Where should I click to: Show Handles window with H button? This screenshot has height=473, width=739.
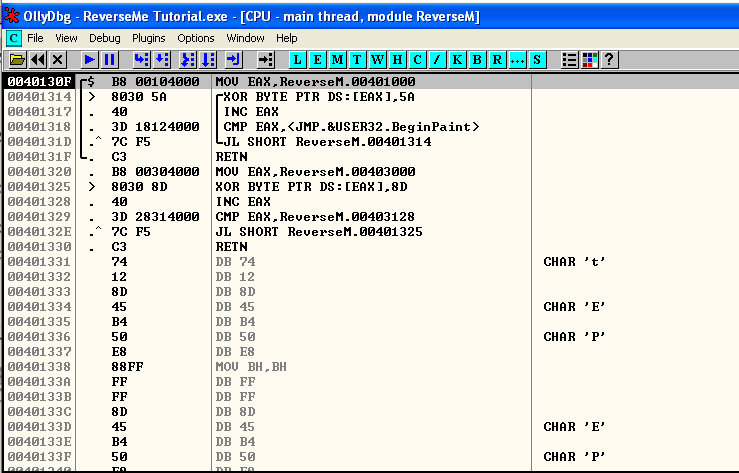[x=397, y=60]
